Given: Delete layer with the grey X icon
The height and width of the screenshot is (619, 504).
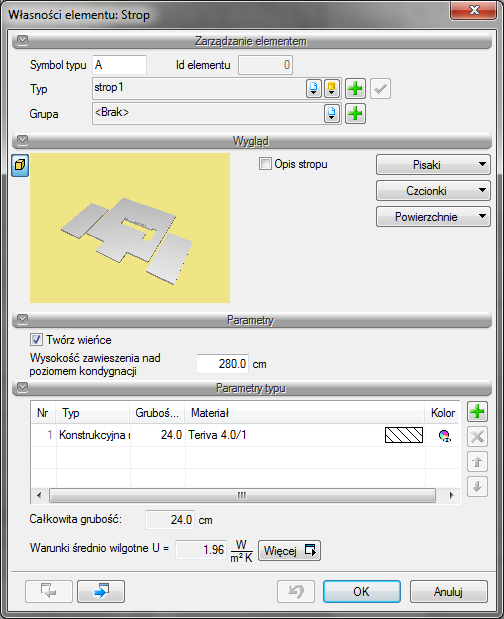Looking at the screenshot, I should tap(477, 437).
